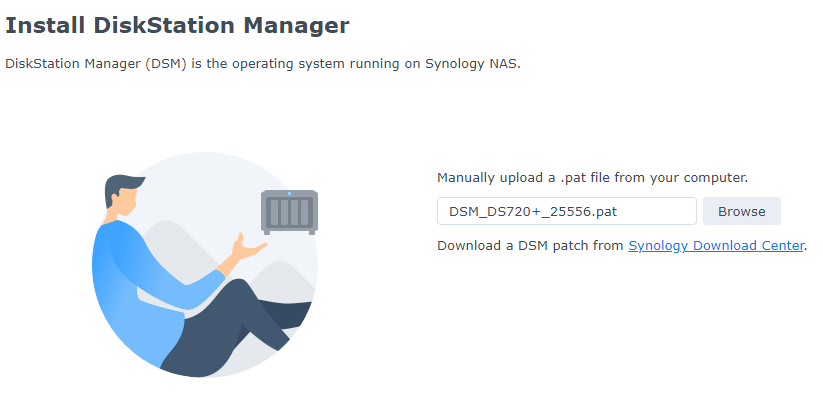
Task: Click the DSM operating system description text
Action: coord(263,64)
